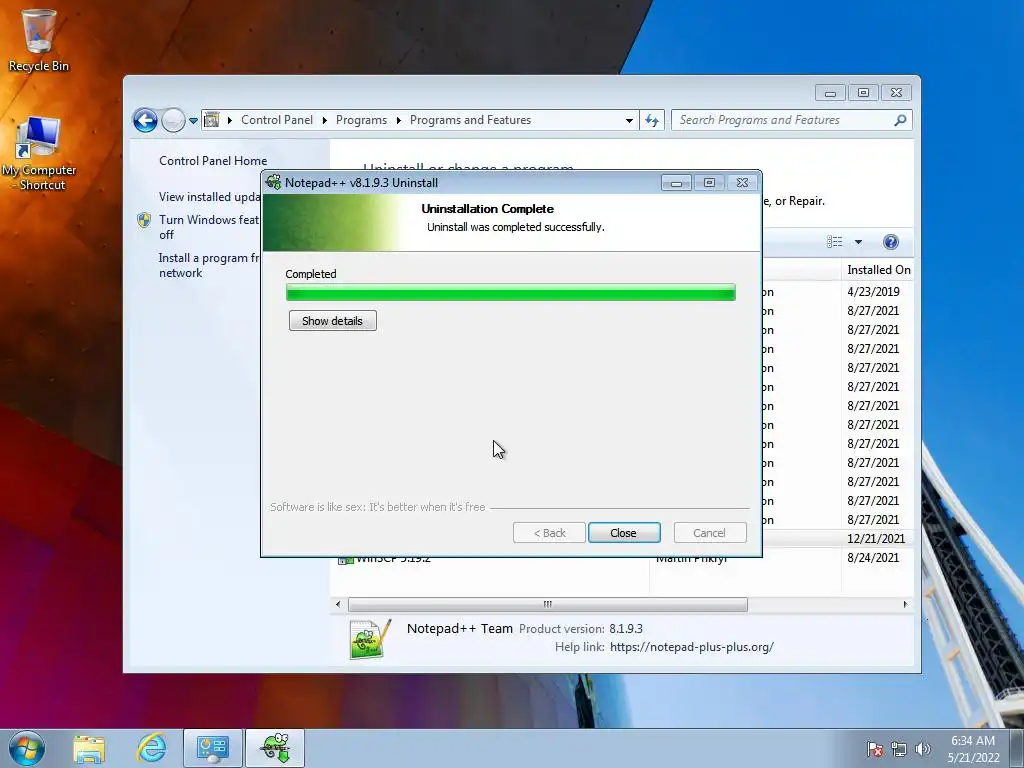
Task: Open Action Center flag tray icon
Action: (x=875, y=749)
